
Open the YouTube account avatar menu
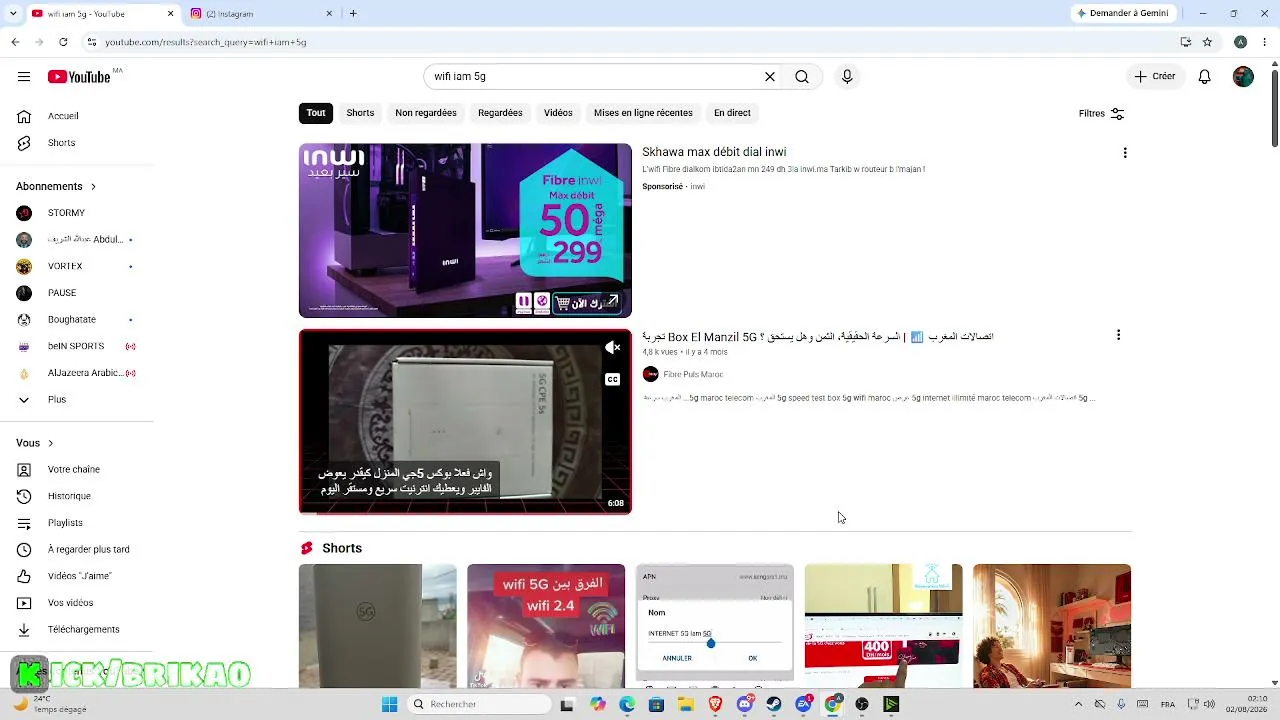point(1243,77)
